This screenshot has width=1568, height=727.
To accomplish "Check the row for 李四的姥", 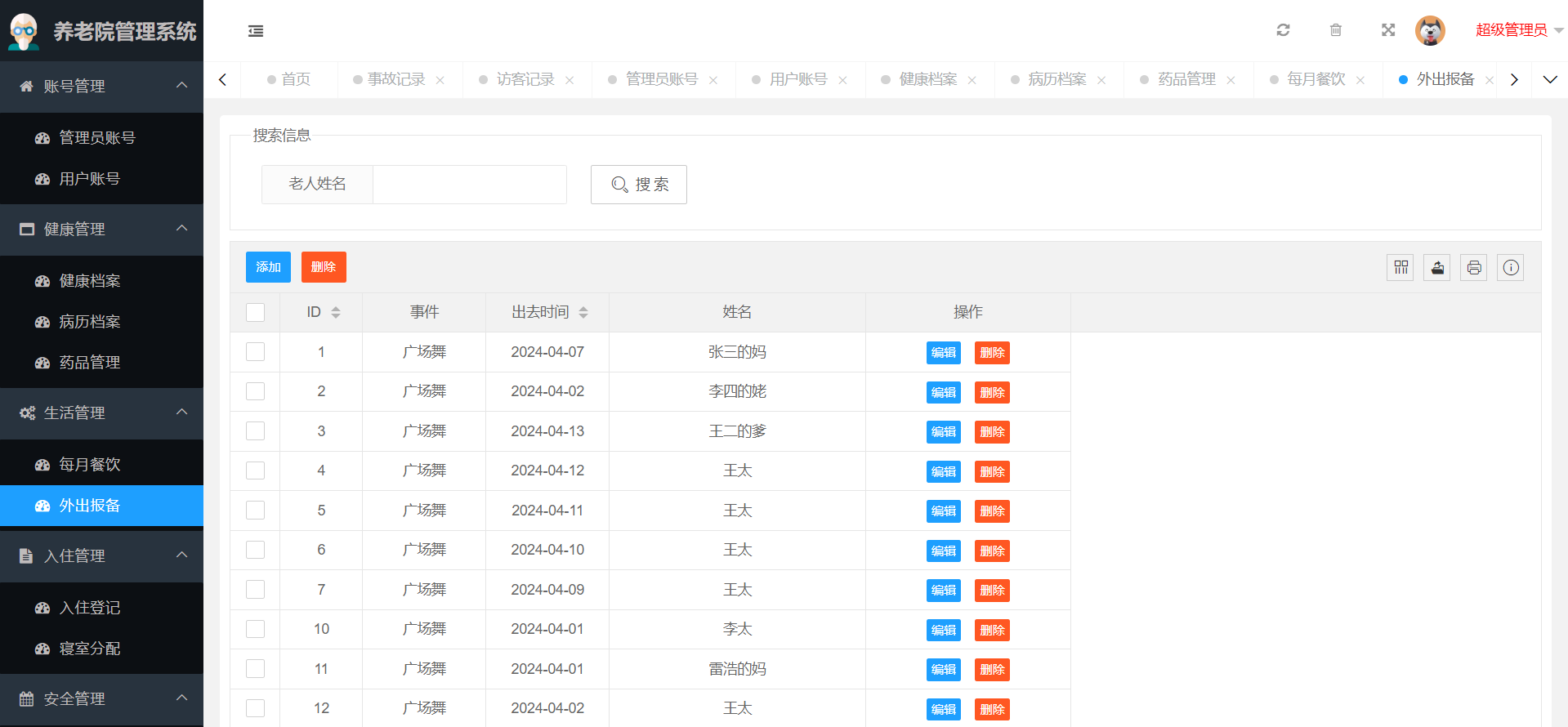I will (256, 391).
